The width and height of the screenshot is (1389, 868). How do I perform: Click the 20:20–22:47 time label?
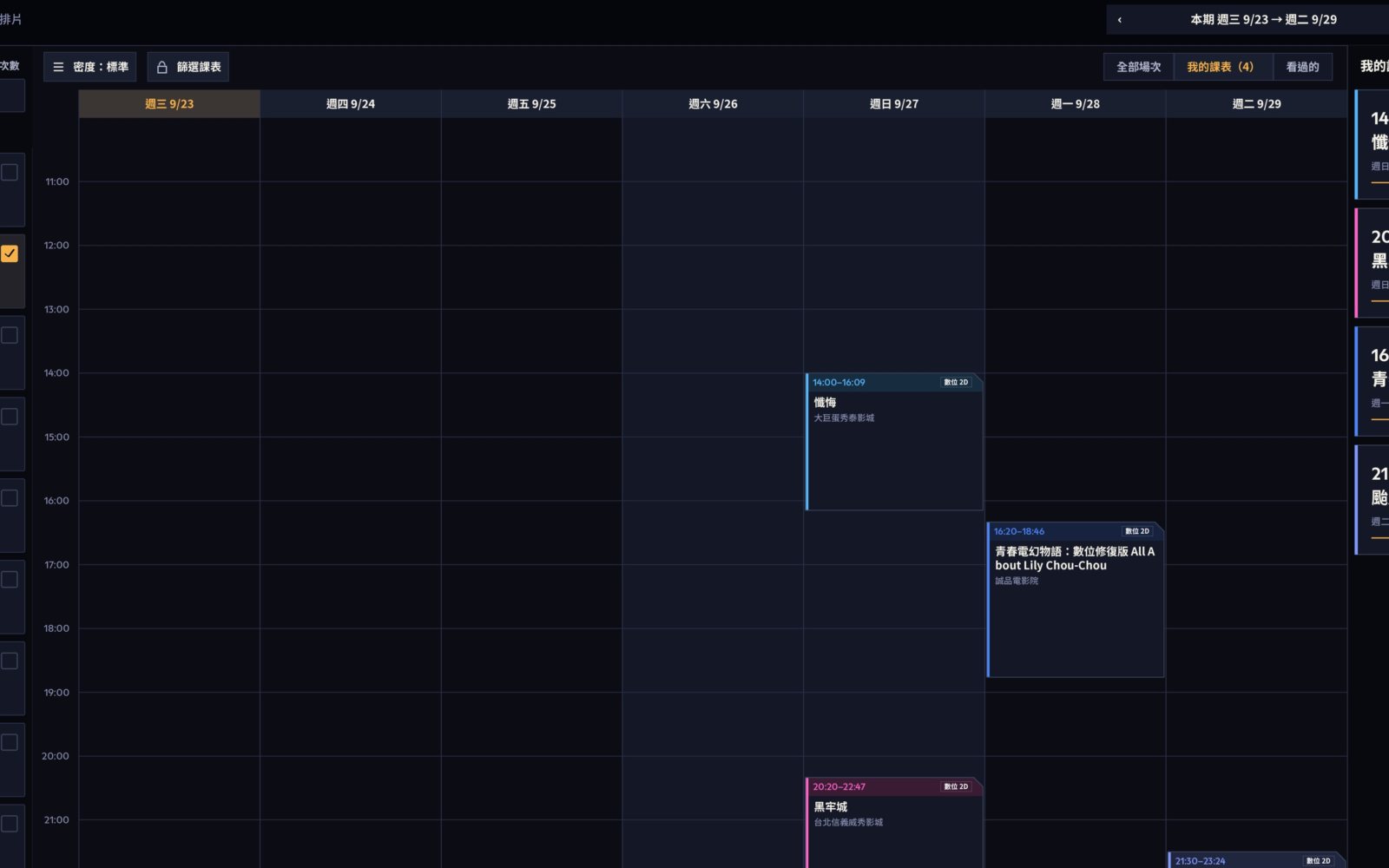click(x=839, y=786)
